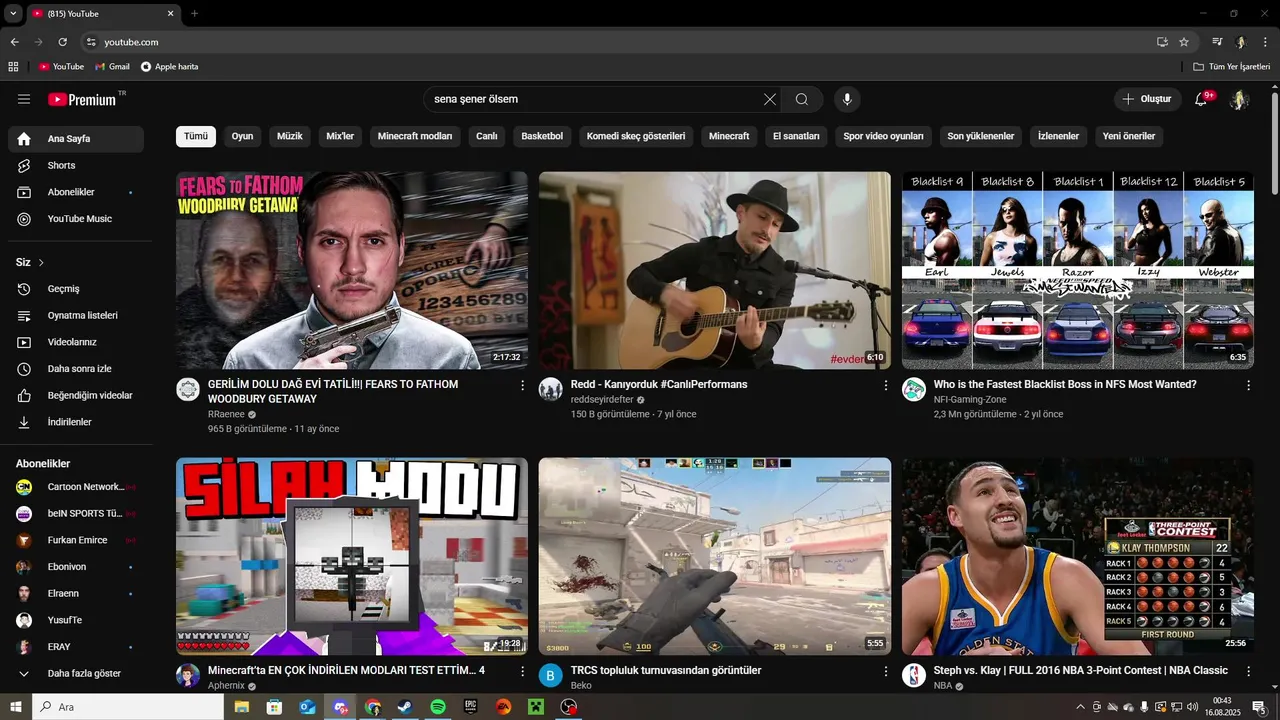Open Shorts from sidebar
This screenshot has height=720, width=1280.
[76, 165]
